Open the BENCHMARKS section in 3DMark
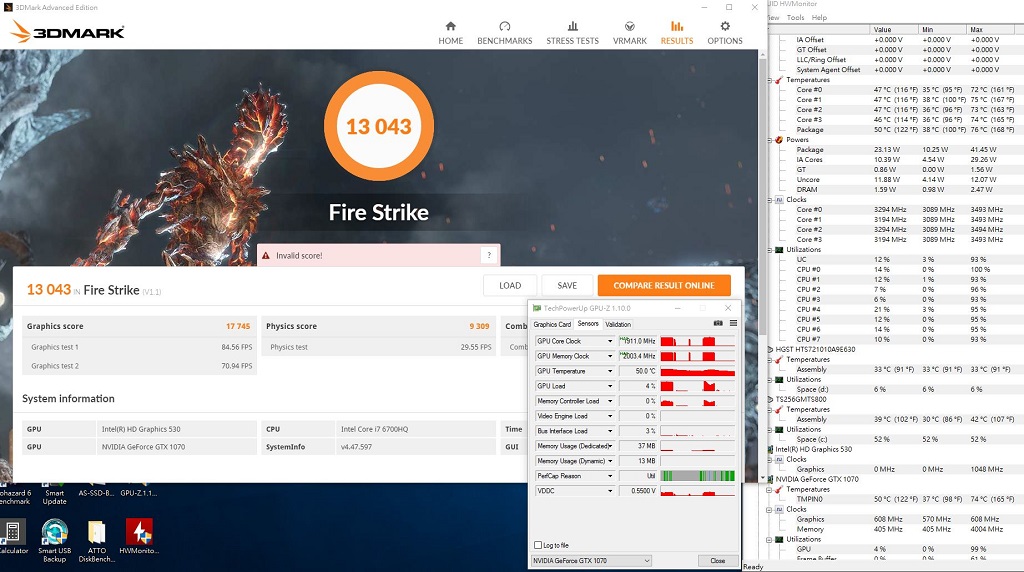Image resolution: width=1024 pixels, height=572 pixels. pyautogui.click(x=504, y=33)
